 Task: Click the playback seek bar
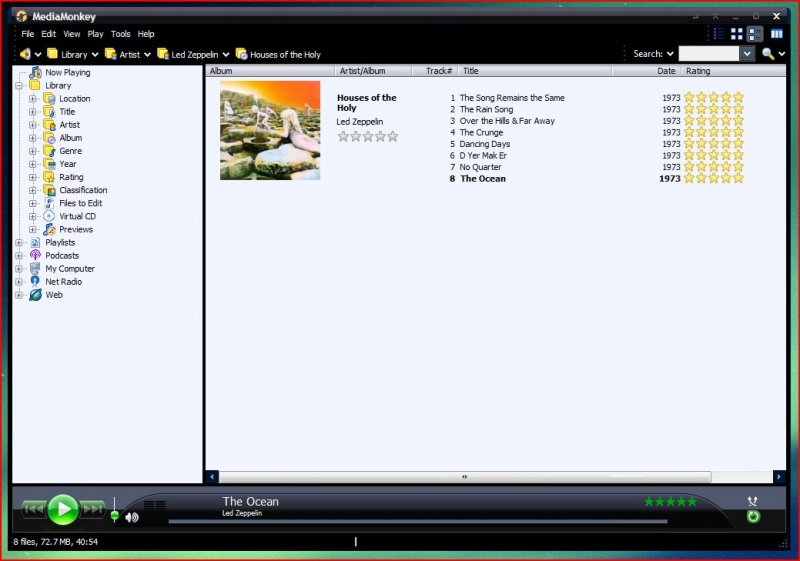417,521
